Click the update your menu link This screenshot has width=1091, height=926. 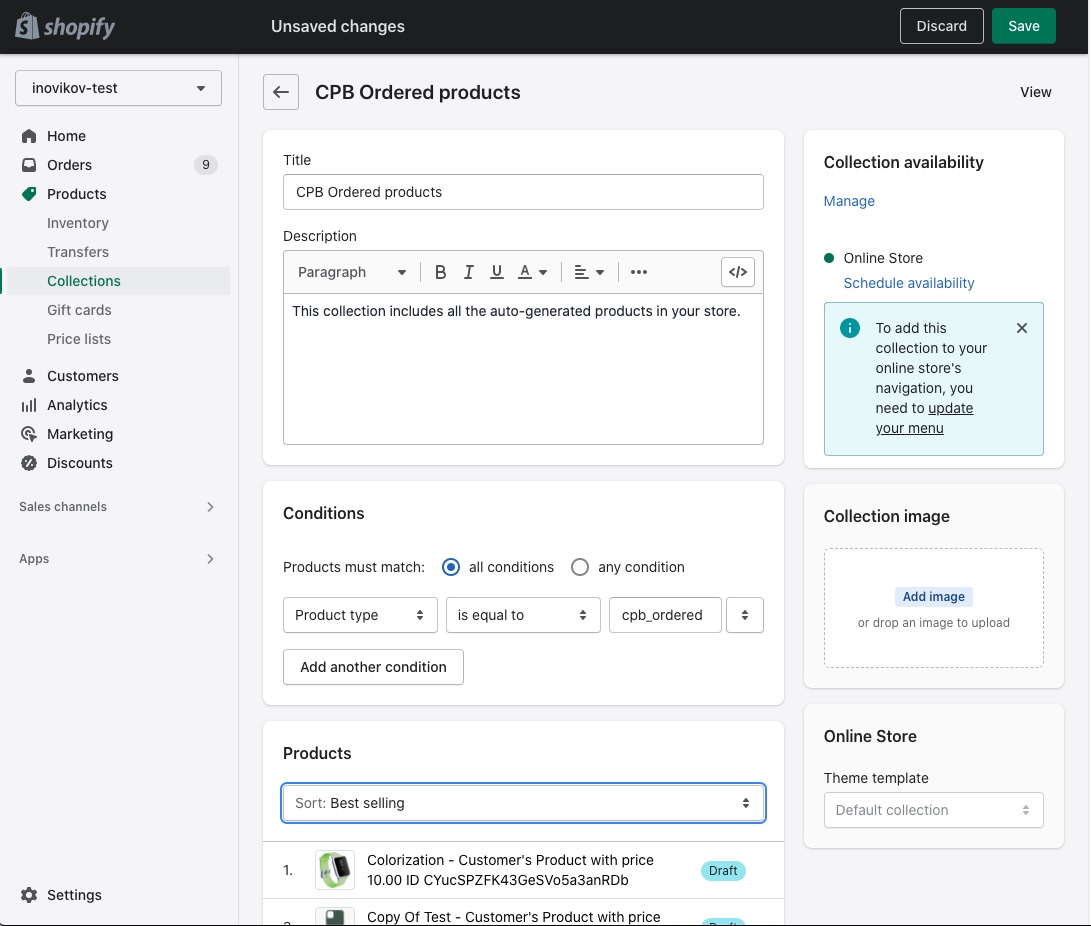coord(925,418)
